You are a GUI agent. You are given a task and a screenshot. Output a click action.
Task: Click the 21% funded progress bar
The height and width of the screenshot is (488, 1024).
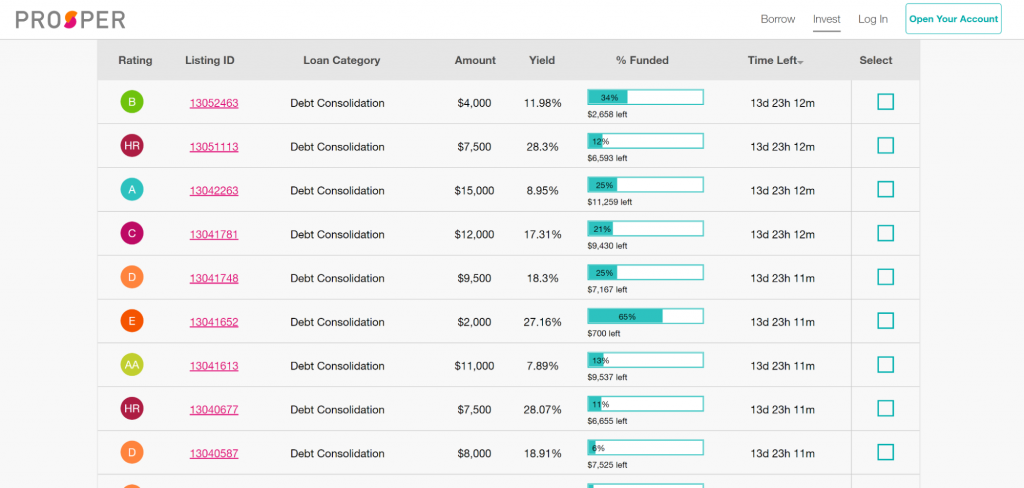[645, 229]
